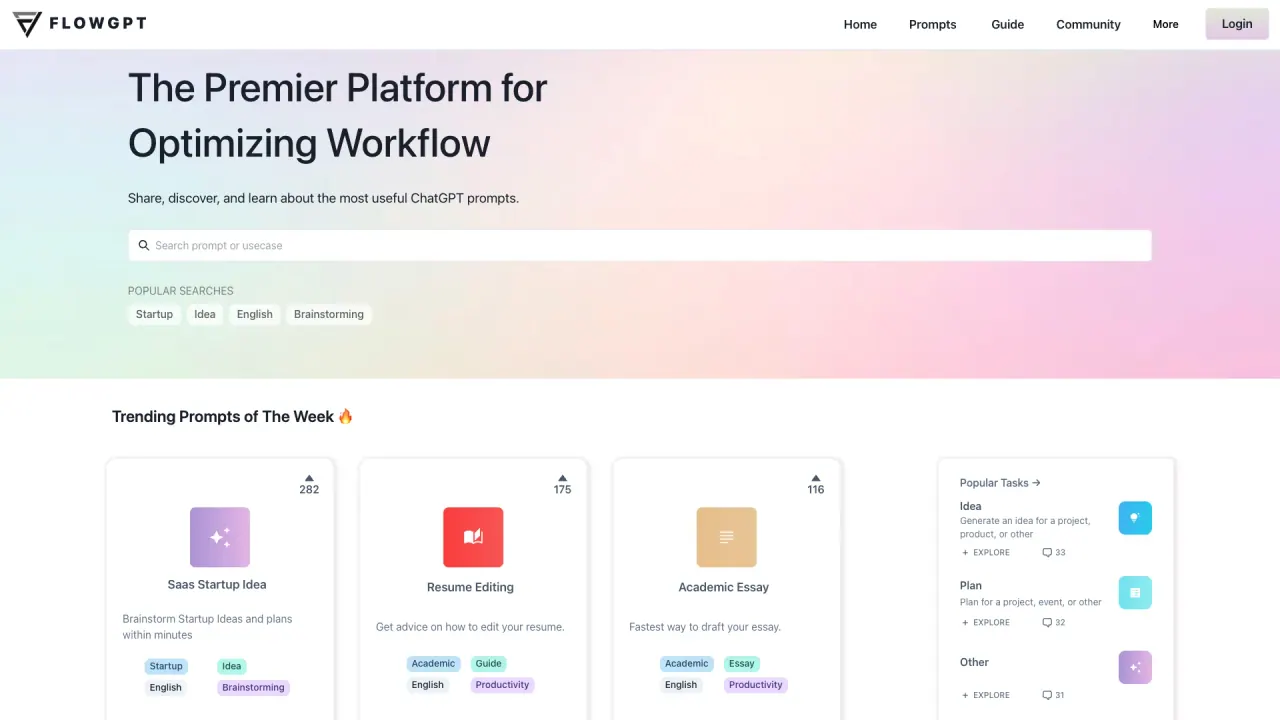The image size is (1280, 720).
Task: Open the Saas Startup Idea title
Action: (217, 585)
